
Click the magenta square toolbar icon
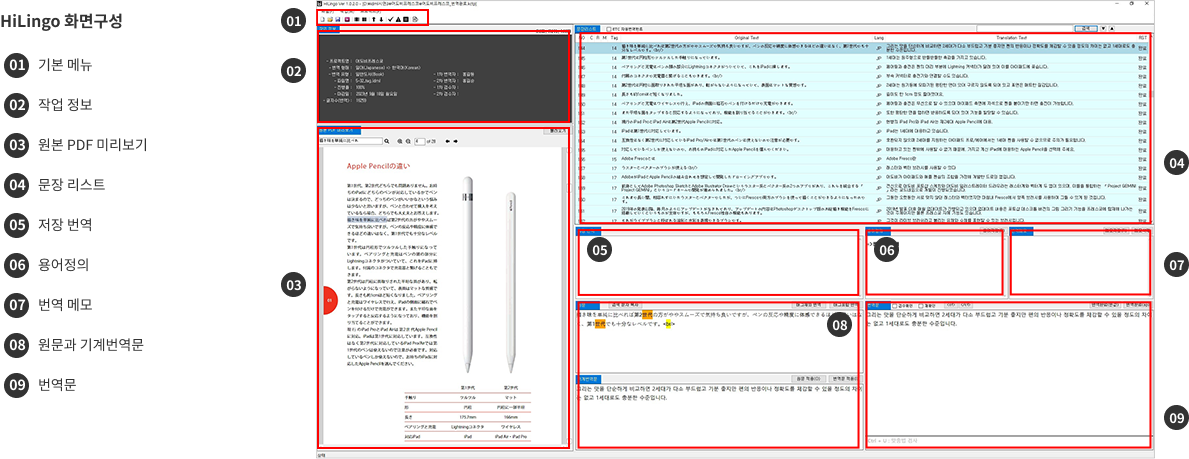[347, 19]
